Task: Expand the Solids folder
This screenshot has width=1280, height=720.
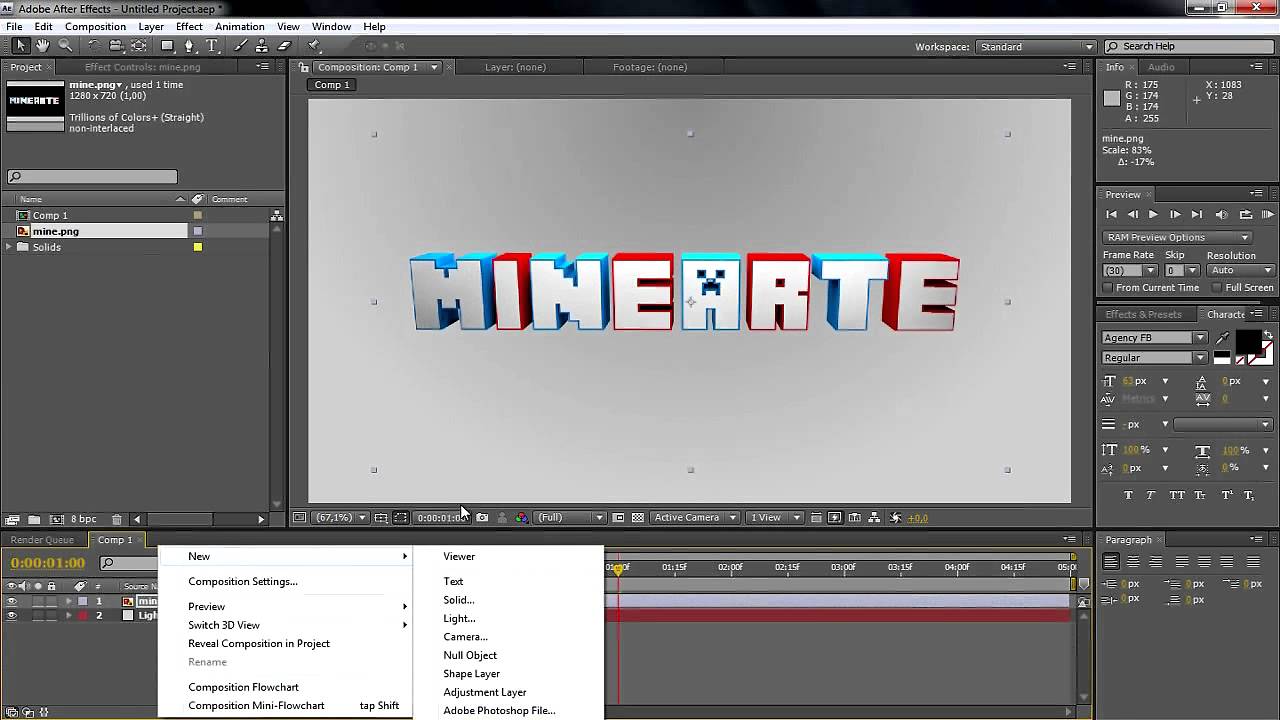Action: point(9,247)
